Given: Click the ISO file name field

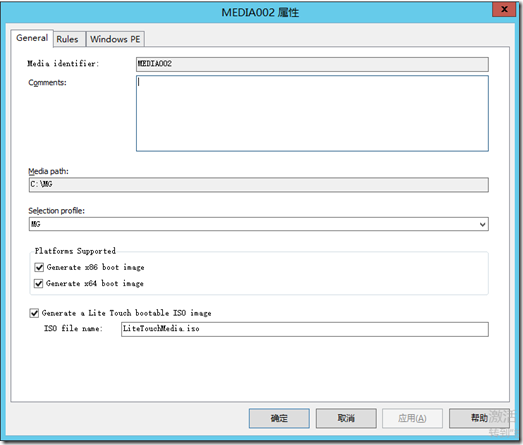Looking at the screenshot, I should [x=305, y=329].
